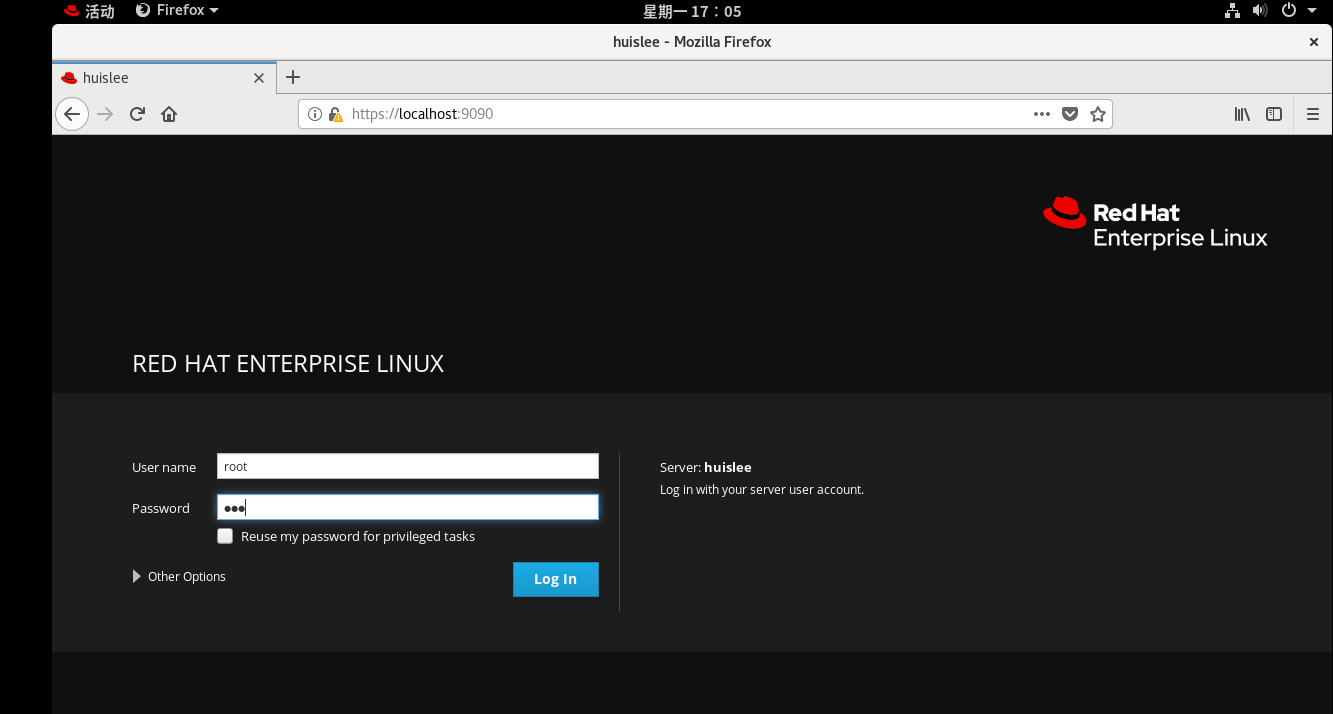Open the Firefox hamburger menu
1333x714 pixels.
(x=1313, y=114)
